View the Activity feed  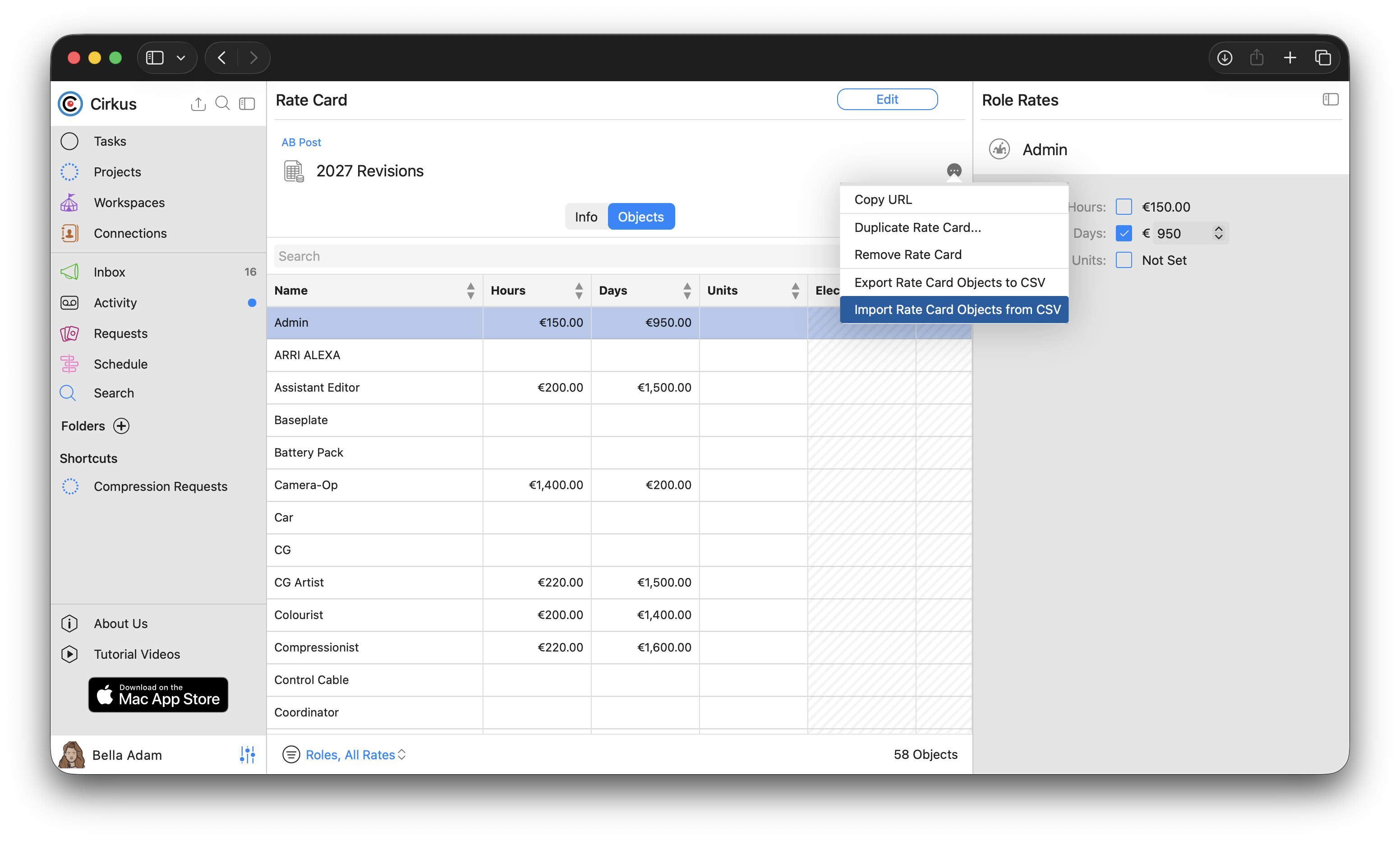[159, 303]
